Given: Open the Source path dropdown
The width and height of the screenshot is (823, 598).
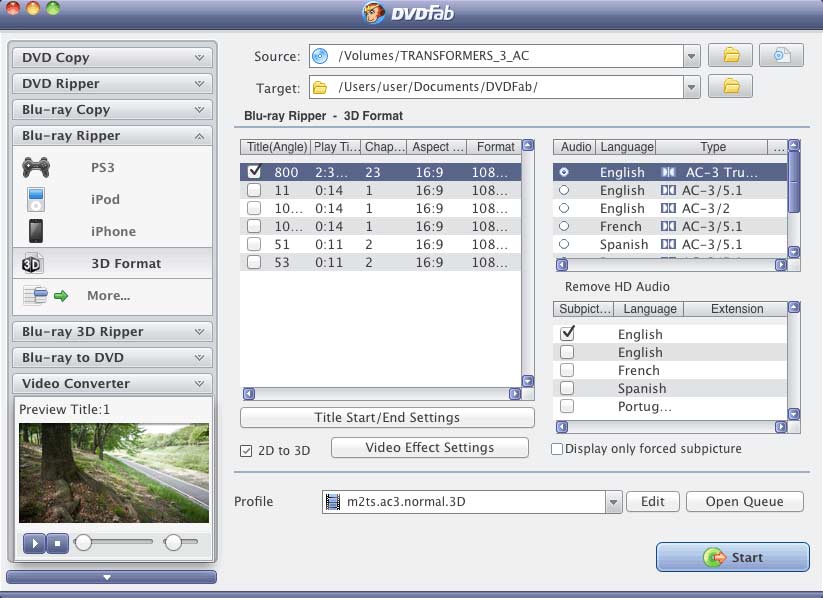Looking at the screenshot, I should click(x=691, y=56).
